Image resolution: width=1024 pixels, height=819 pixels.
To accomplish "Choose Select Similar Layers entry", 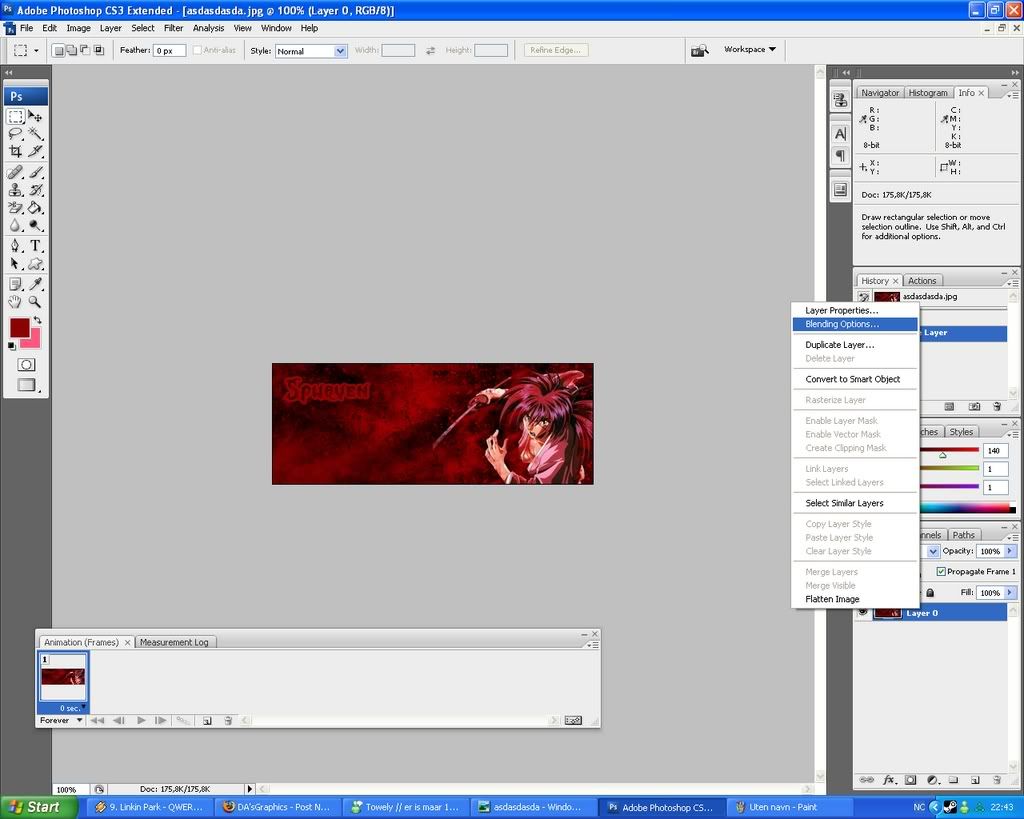I will click(854, 503).
